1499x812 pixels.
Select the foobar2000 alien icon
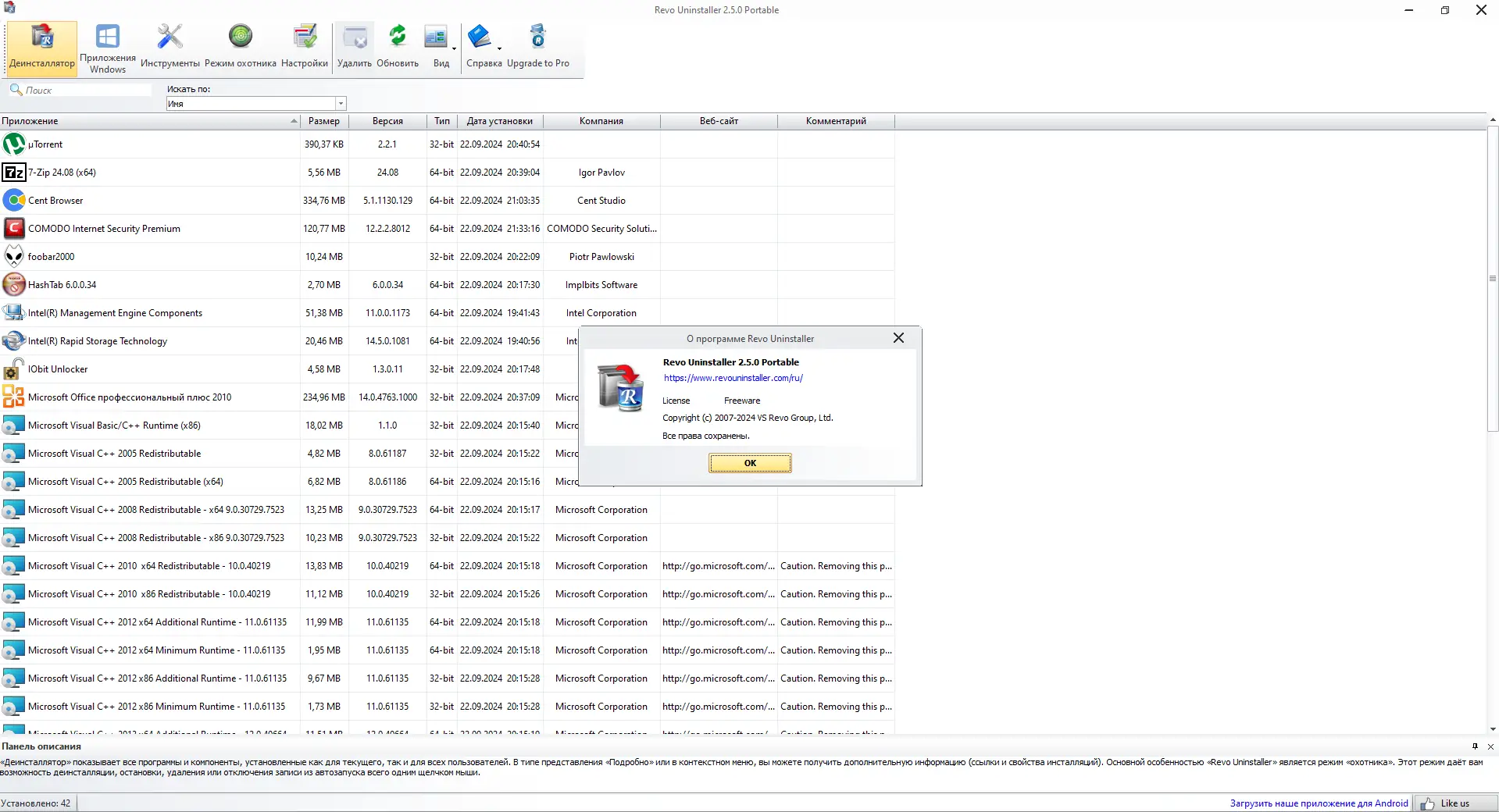(14, 257)
